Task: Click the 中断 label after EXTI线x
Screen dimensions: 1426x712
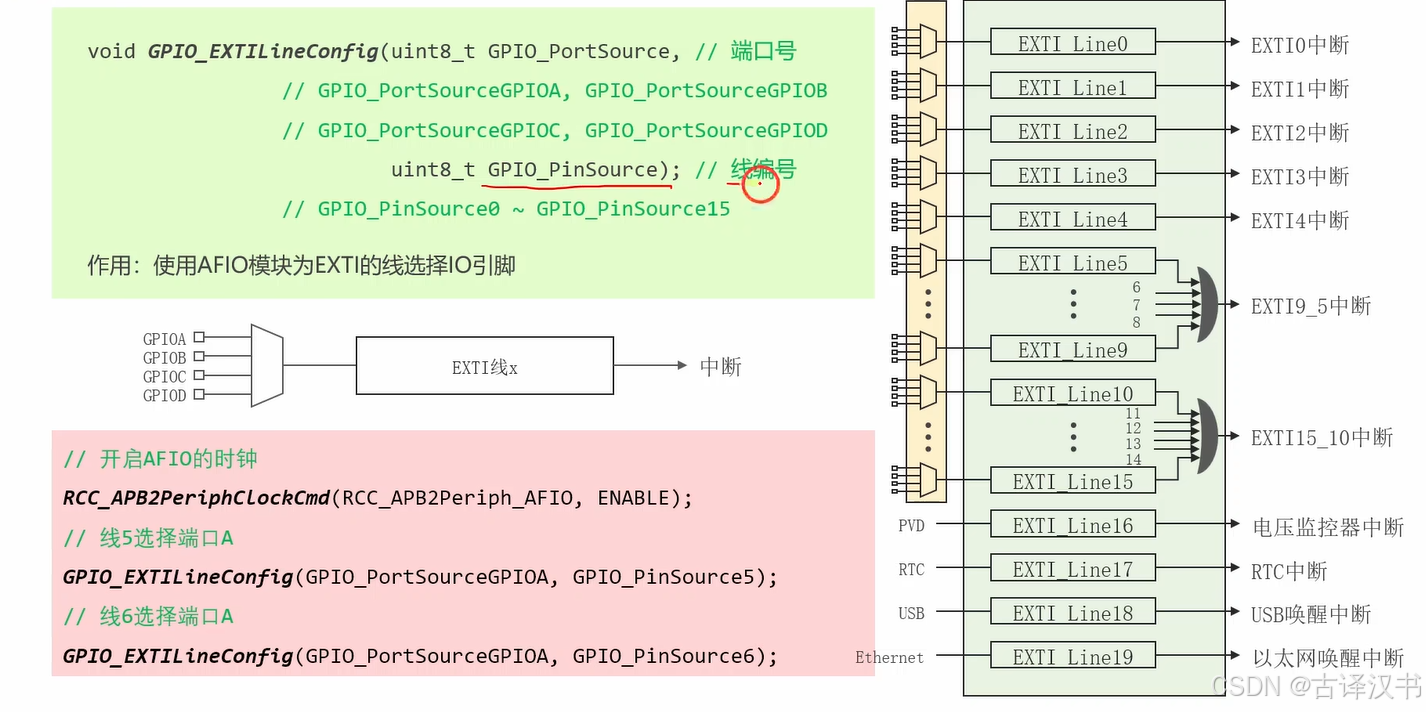Action: tap(721, 366)
